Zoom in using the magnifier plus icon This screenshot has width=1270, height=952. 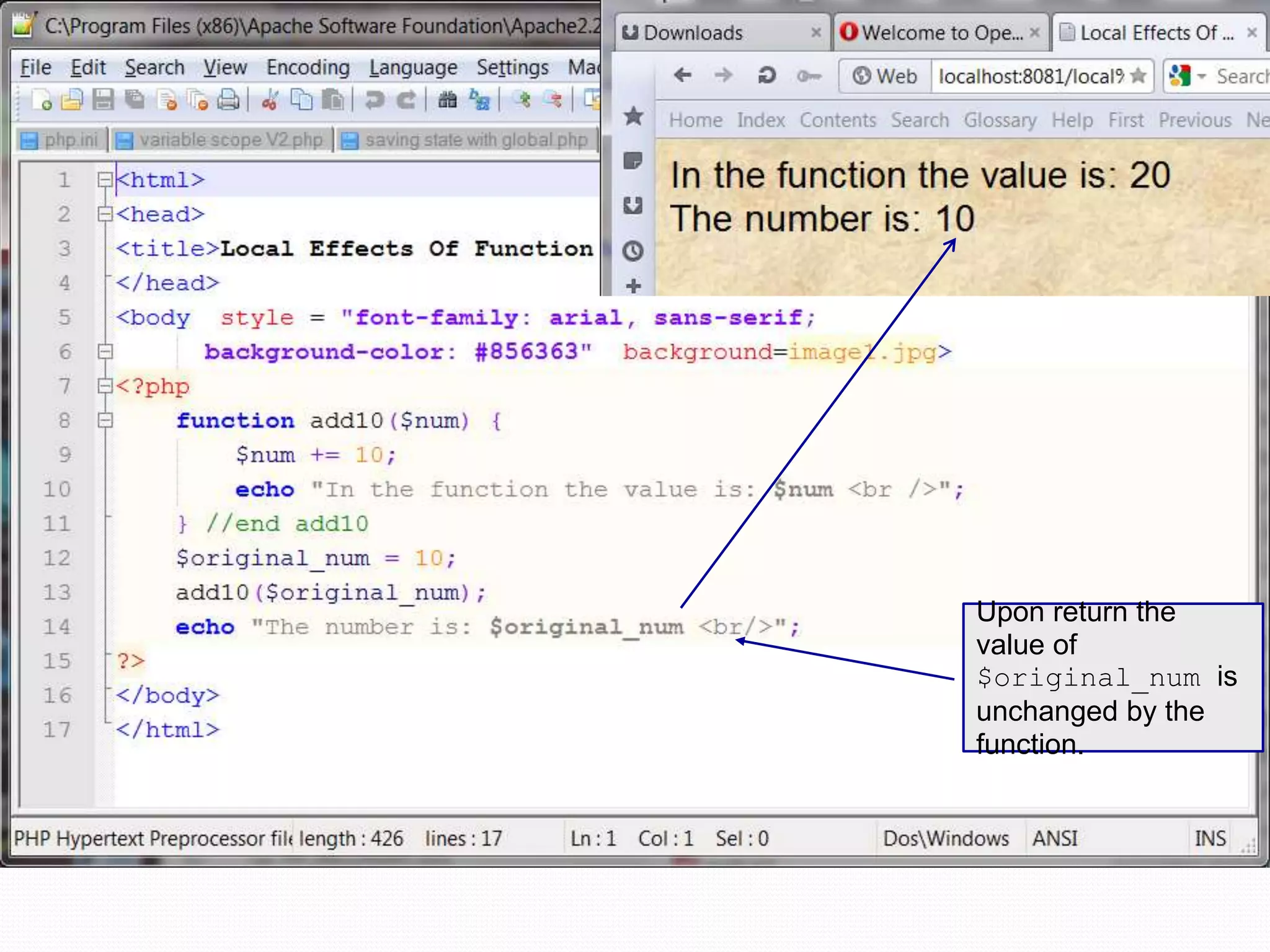tap(522, 100)
